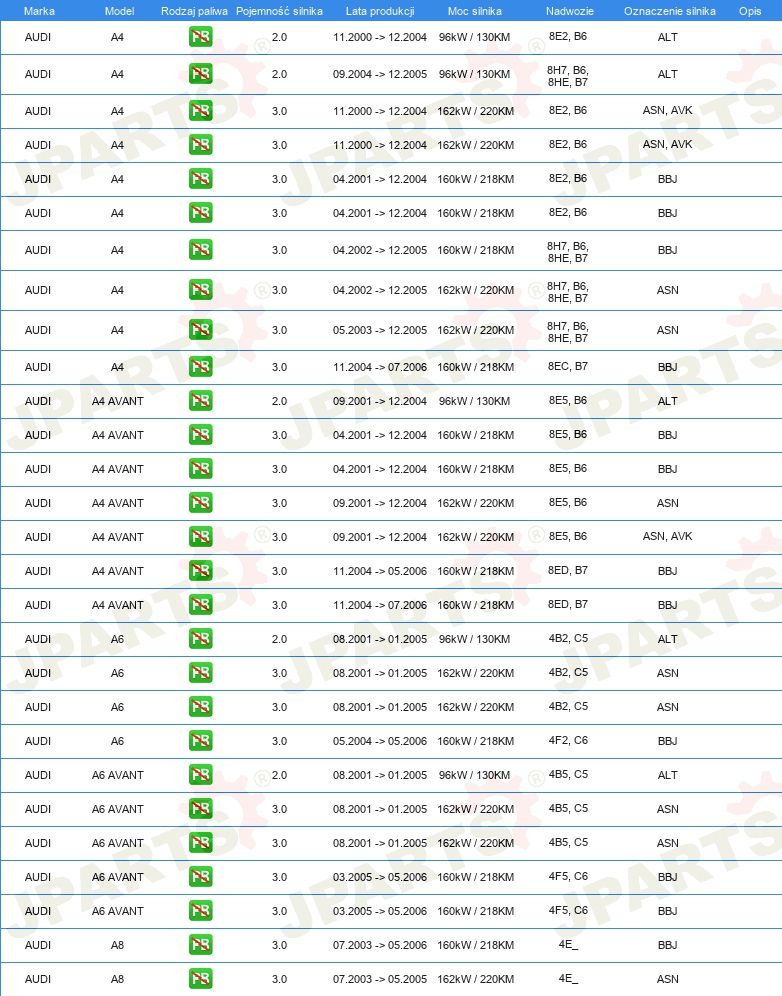Click petrol icon in A4 2.0 09.2004 row
Viewport: 782px width, 996px height.
(201, 74)
